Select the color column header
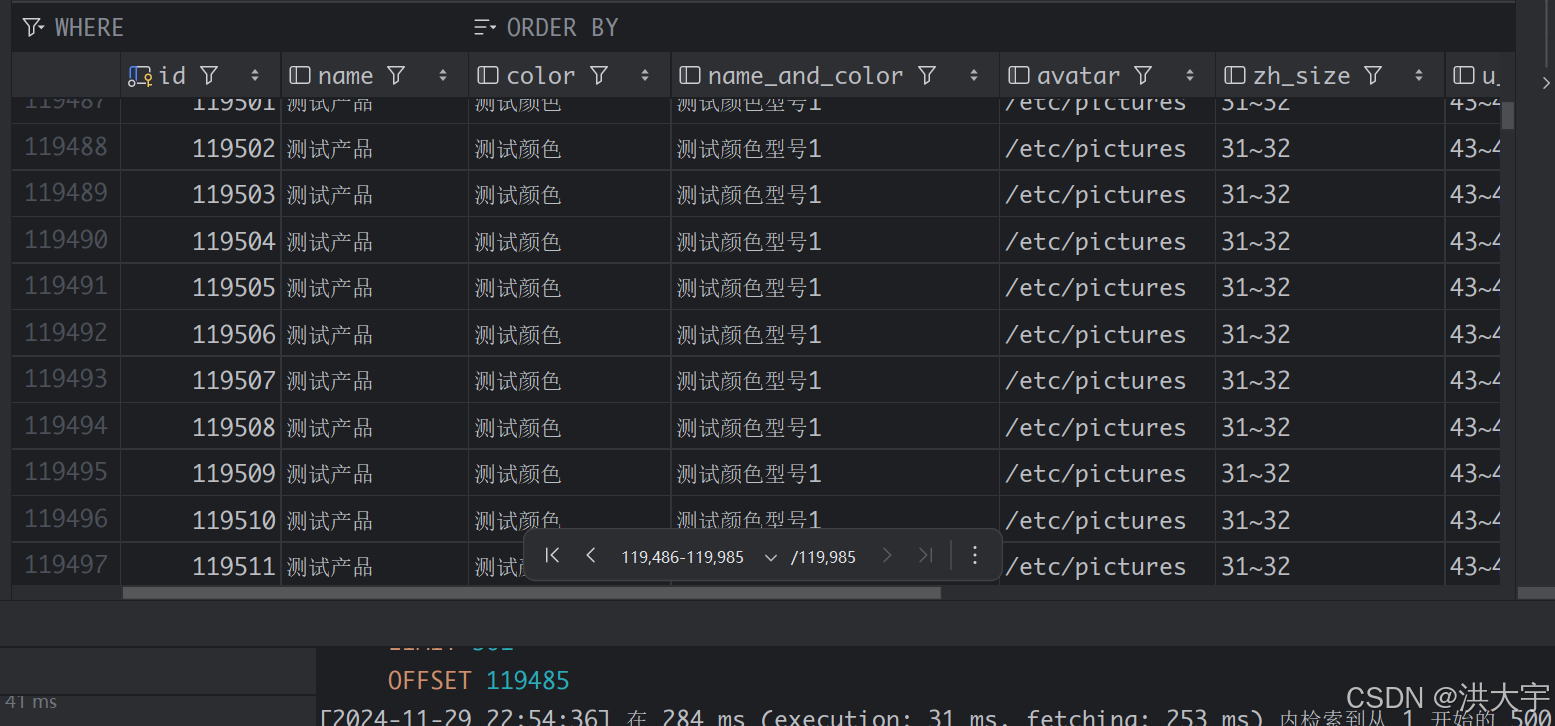 (570, 75)
